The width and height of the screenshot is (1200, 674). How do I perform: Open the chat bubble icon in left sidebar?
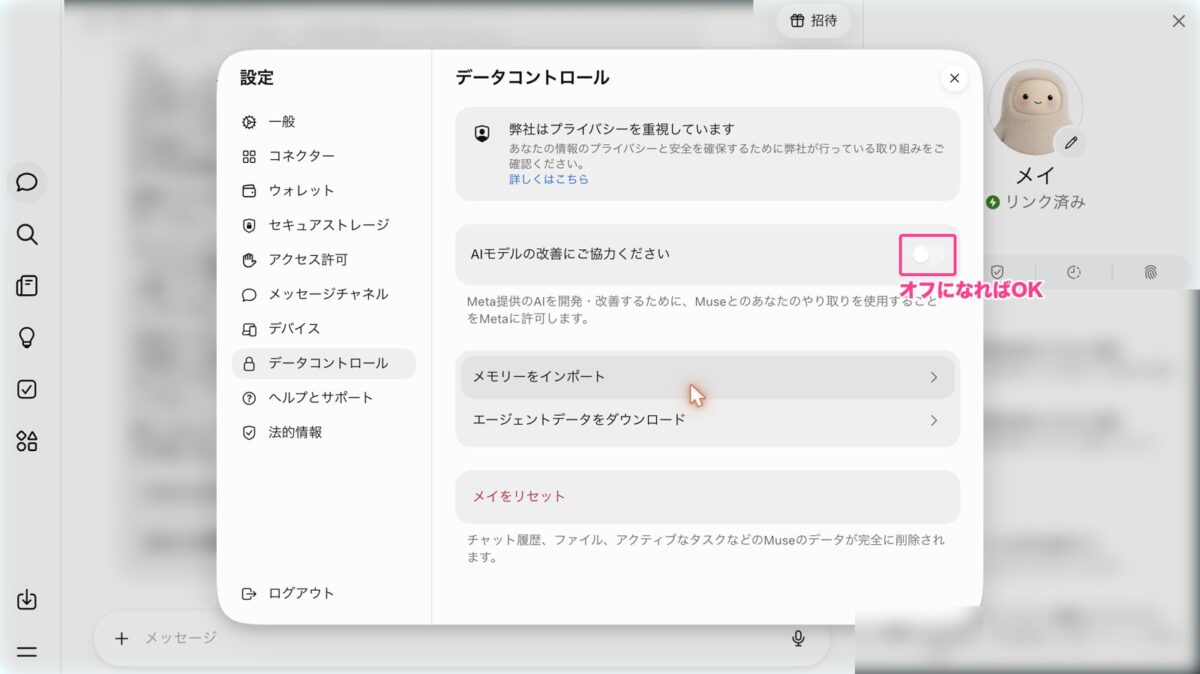[27, 183]
